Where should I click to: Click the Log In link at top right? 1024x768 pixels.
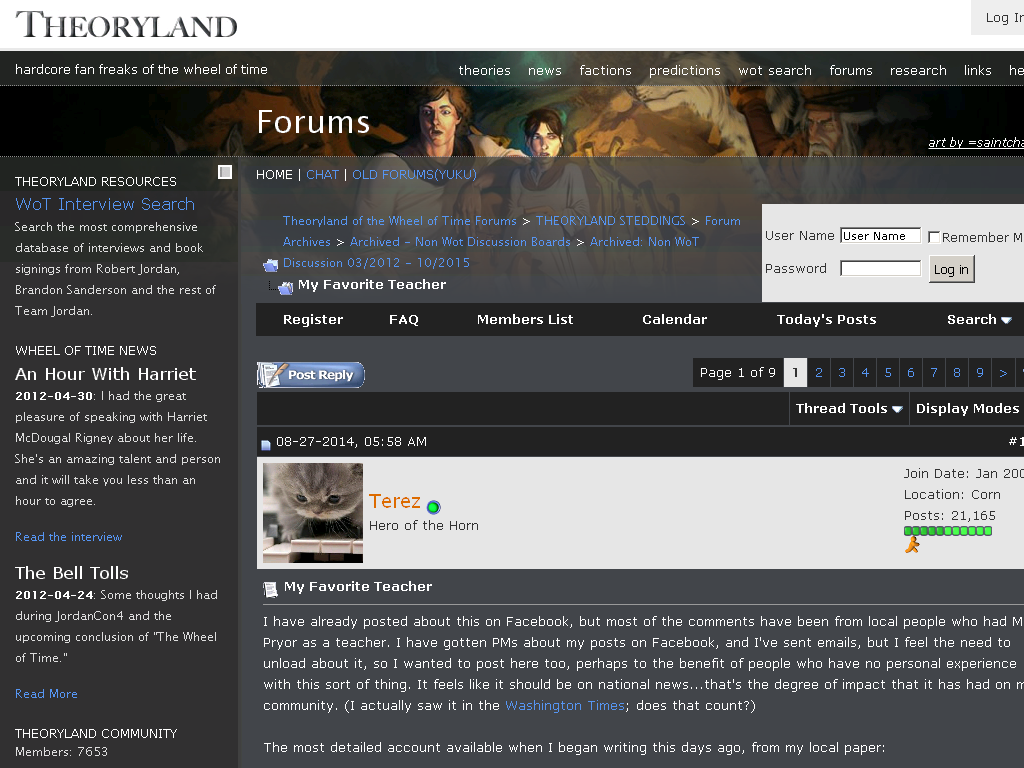tap(1004, 18)
